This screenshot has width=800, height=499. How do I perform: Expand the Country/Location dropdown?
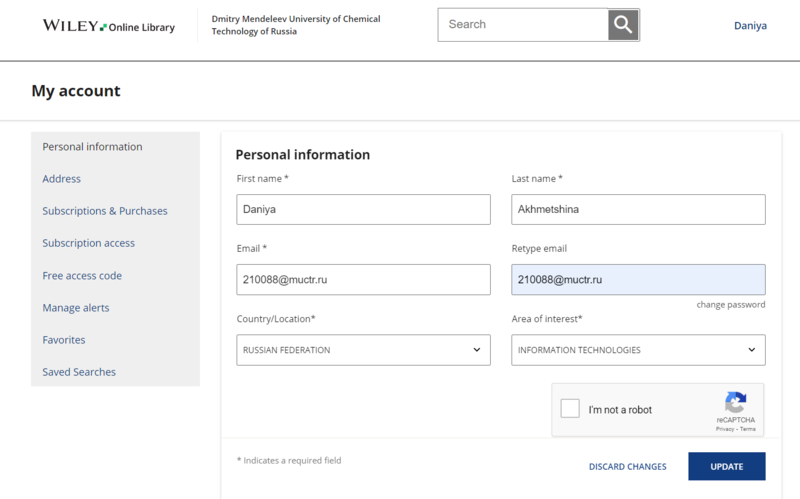coord(363,350)
